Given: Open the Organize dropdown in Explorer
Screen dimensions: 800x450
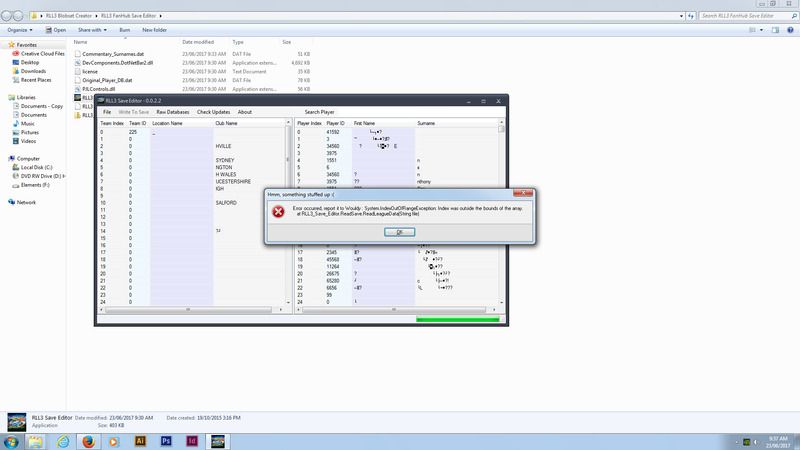Looking at the screenshot, I should point(20,30).
